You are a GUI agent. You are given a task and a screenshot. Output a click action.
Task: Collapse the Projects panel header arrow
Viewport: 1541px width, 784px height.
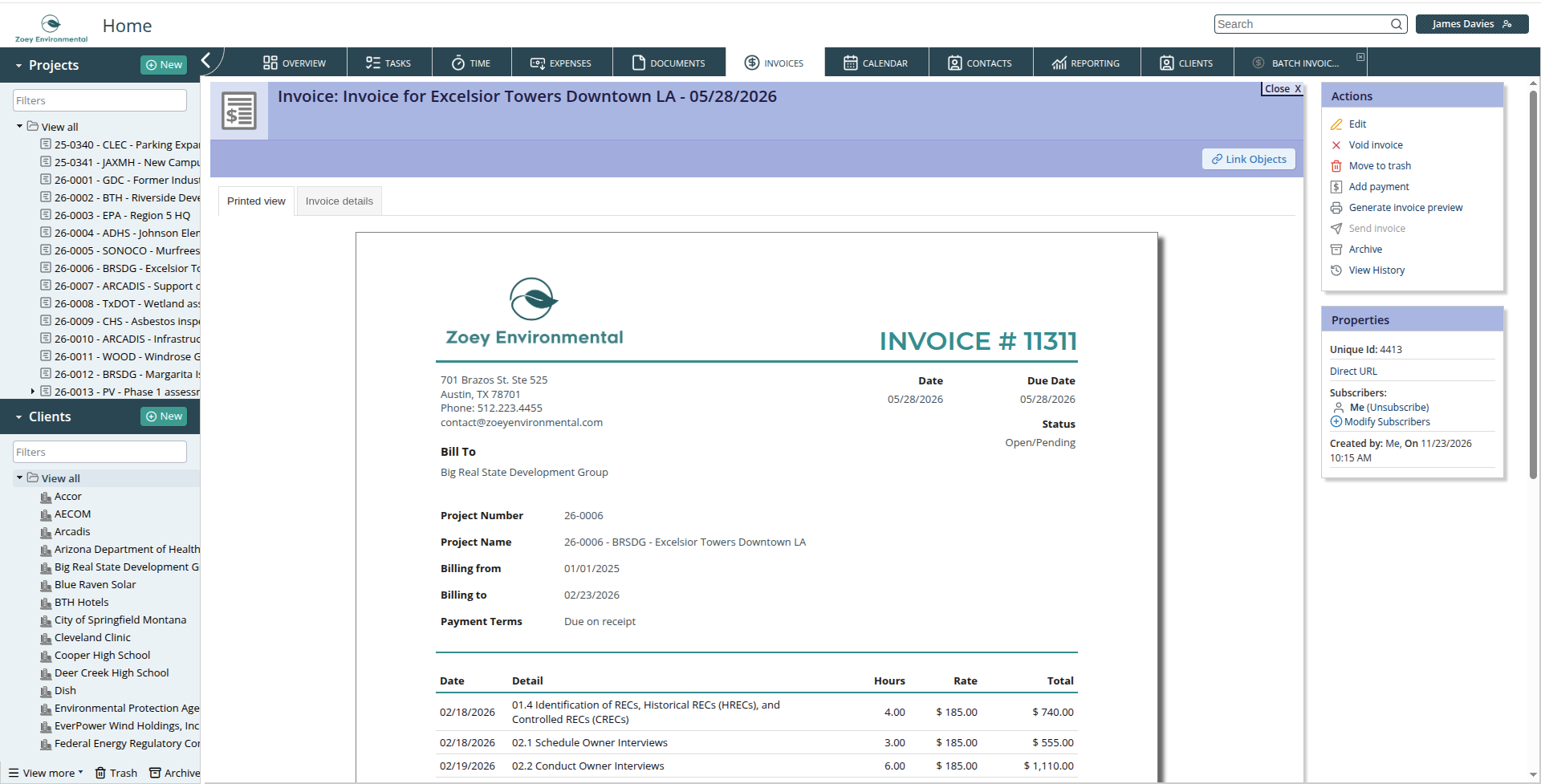click(x=18, y=66)
